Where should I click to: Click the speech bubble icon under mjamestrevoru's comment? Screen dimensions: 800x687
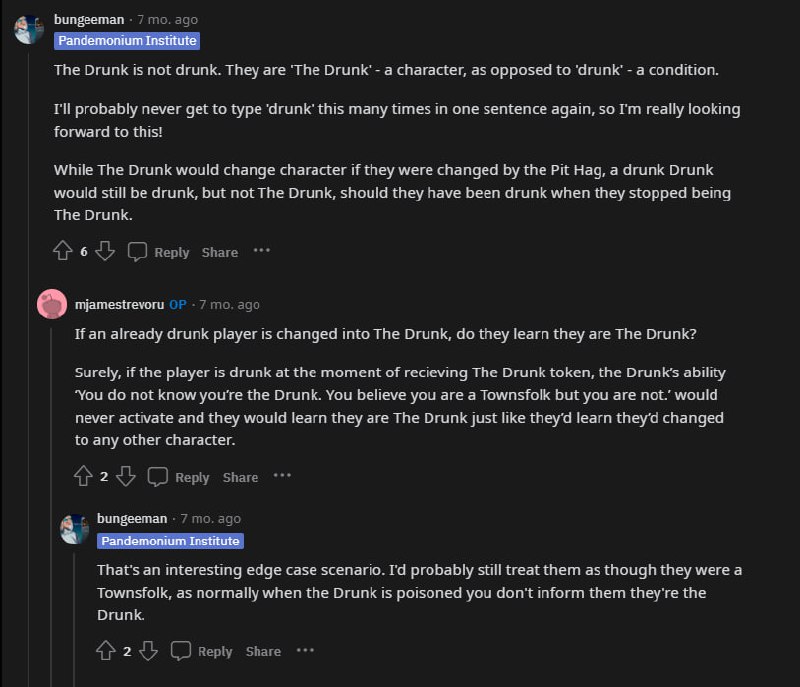[158, 477]
